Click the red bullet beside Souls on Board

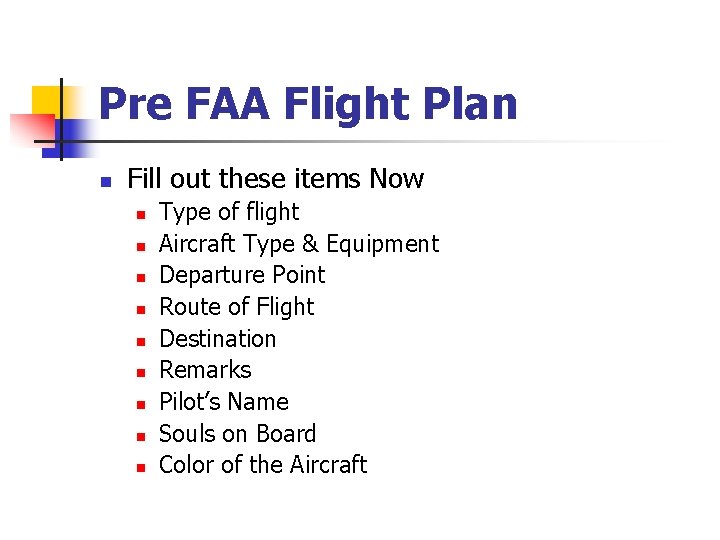(x=142, y=437)
